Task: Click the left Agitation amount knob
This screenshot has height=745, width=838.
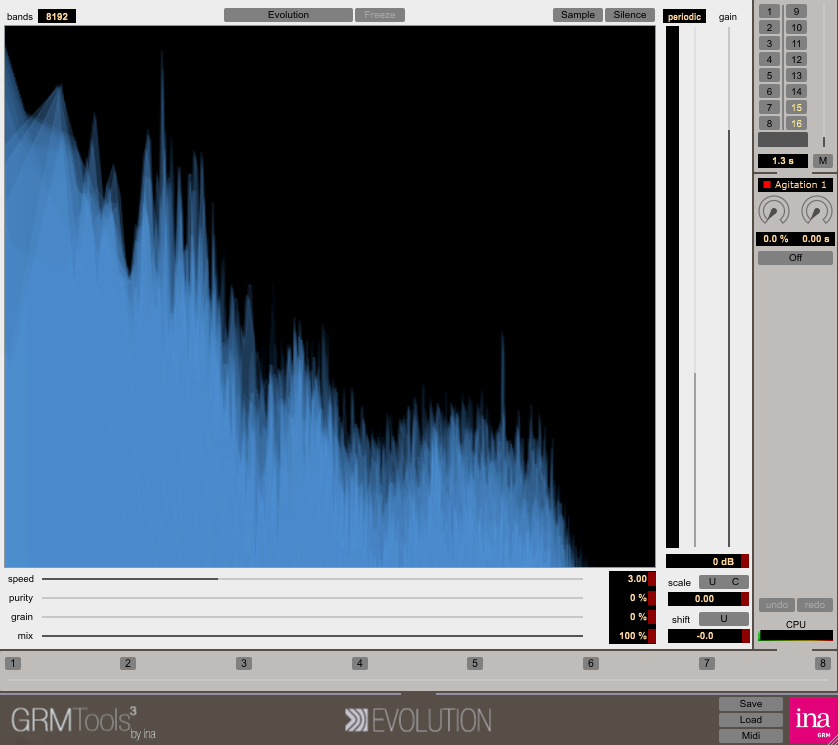Action: click(773, 211)
